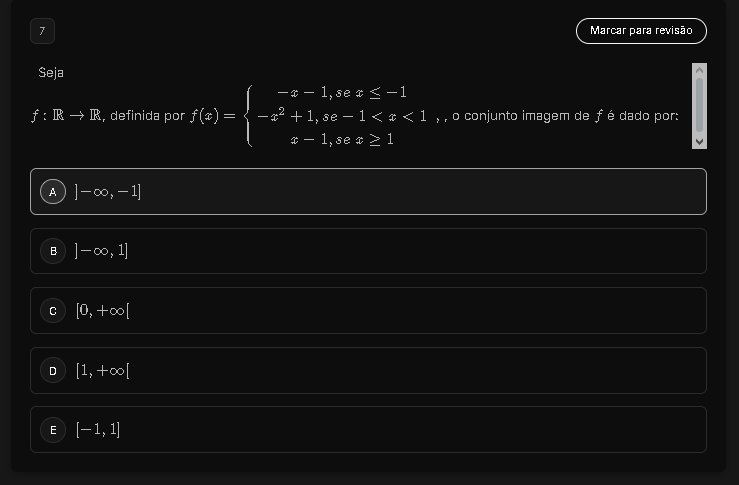The image size is (739, 485).
Task: Click the question number 7 badge
Action: [x=42, y=31]
